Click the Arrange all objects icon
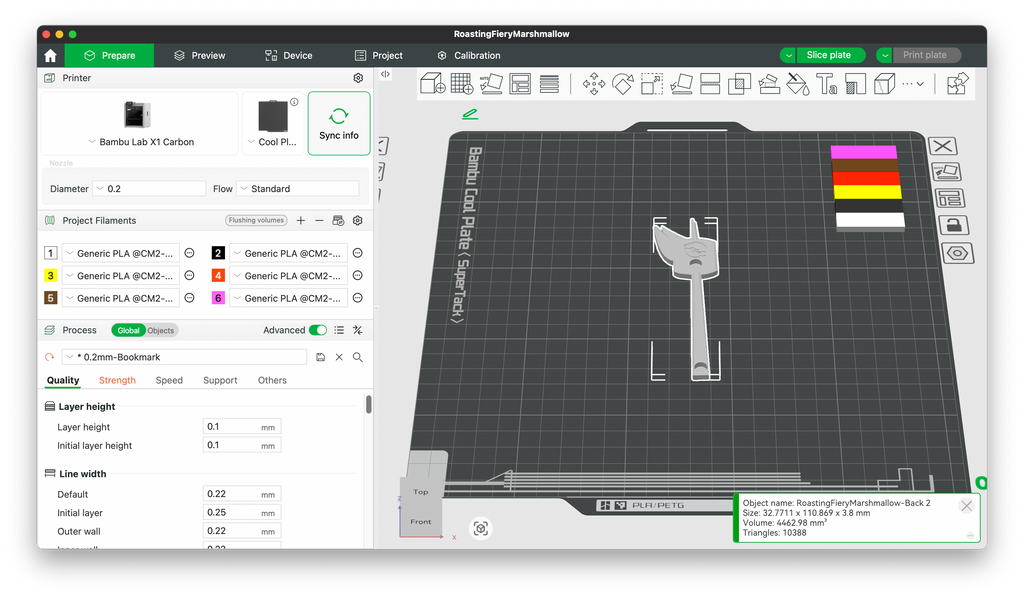Screen dimensions: 1024x598 click(520, 84)
